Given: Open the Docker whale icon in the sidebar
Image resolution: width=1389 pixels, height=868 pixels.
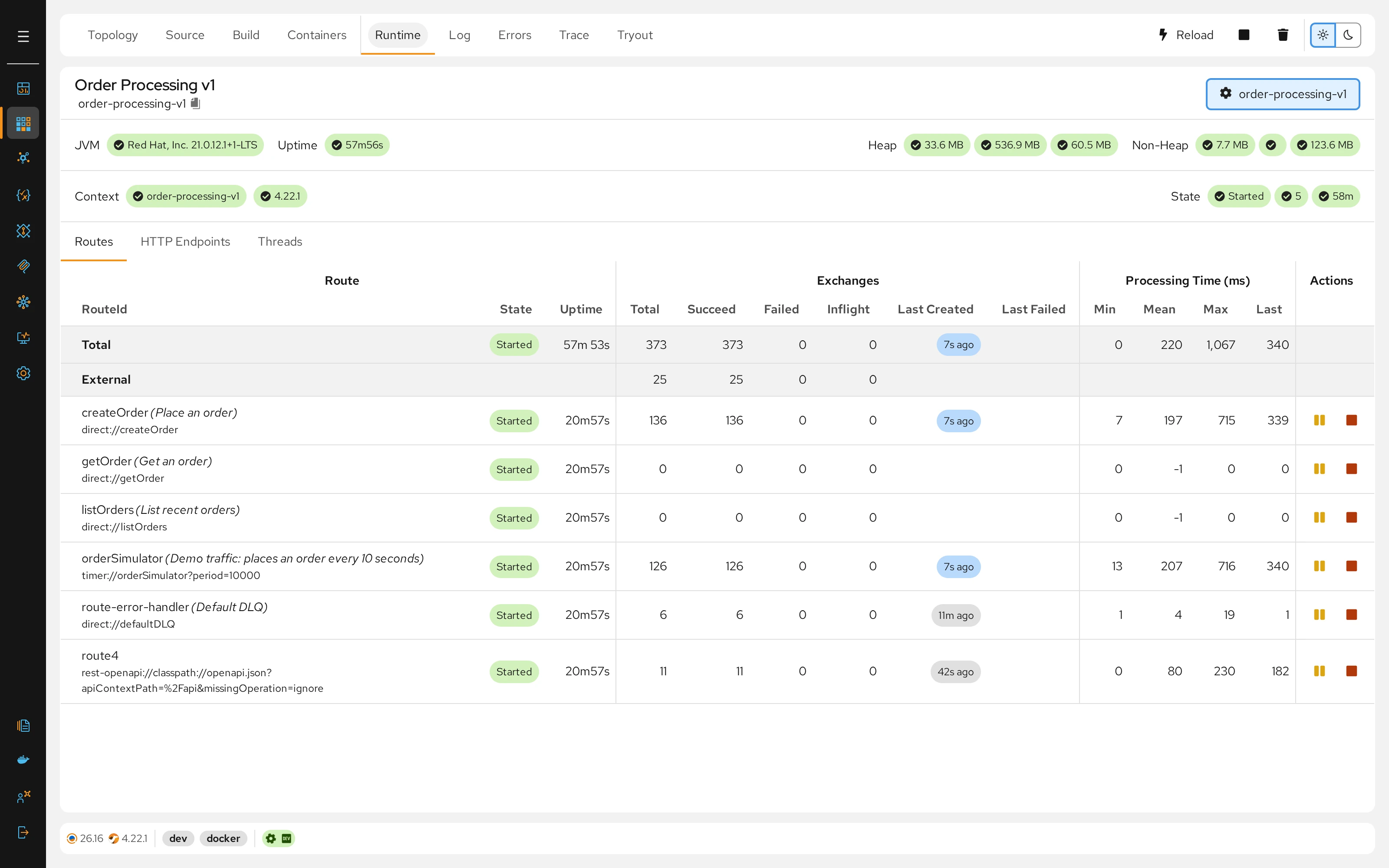Looking at the screenshot, I should coord(23,759).
